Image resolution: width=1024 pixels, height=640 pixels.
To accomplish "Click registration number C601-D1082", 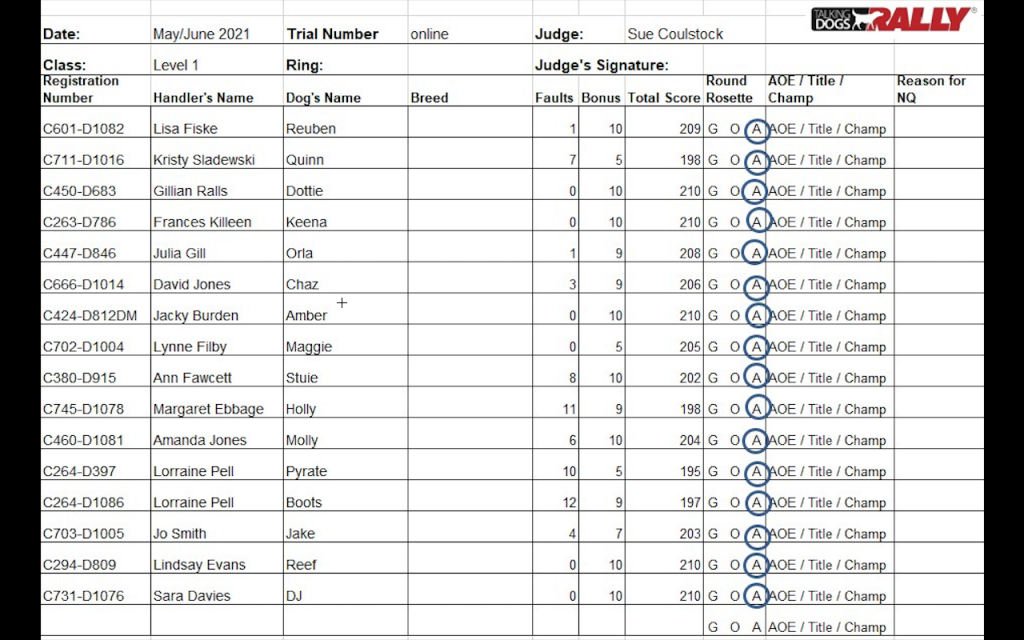I will pyautogui.click(x=84, y=129).
